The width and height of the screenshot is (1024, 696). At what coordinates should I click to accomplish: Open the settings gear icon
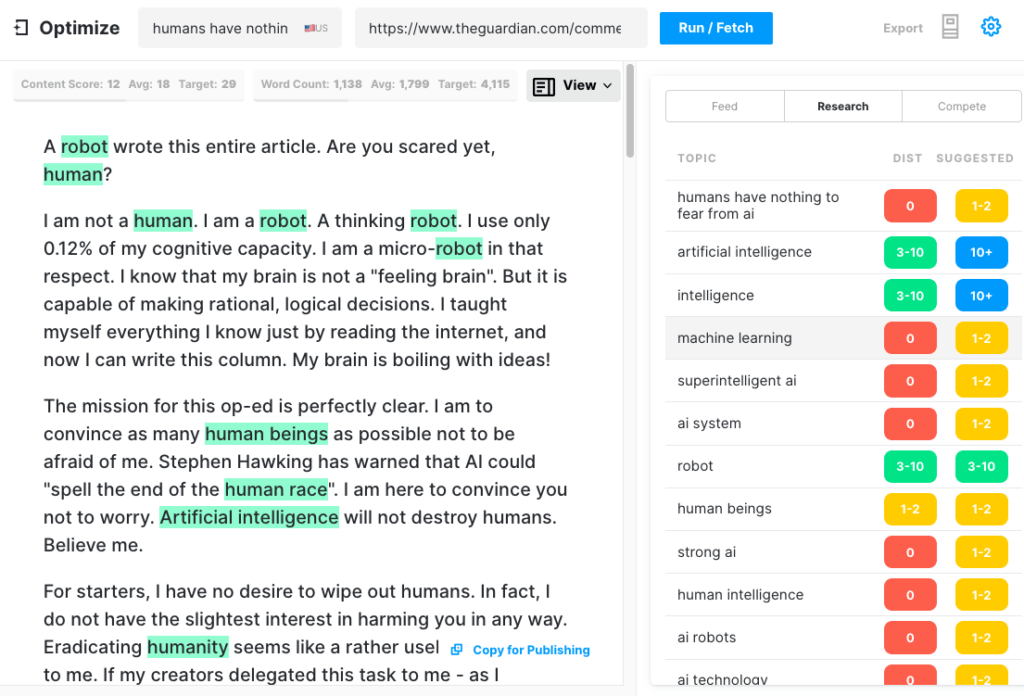pos(990,27)
